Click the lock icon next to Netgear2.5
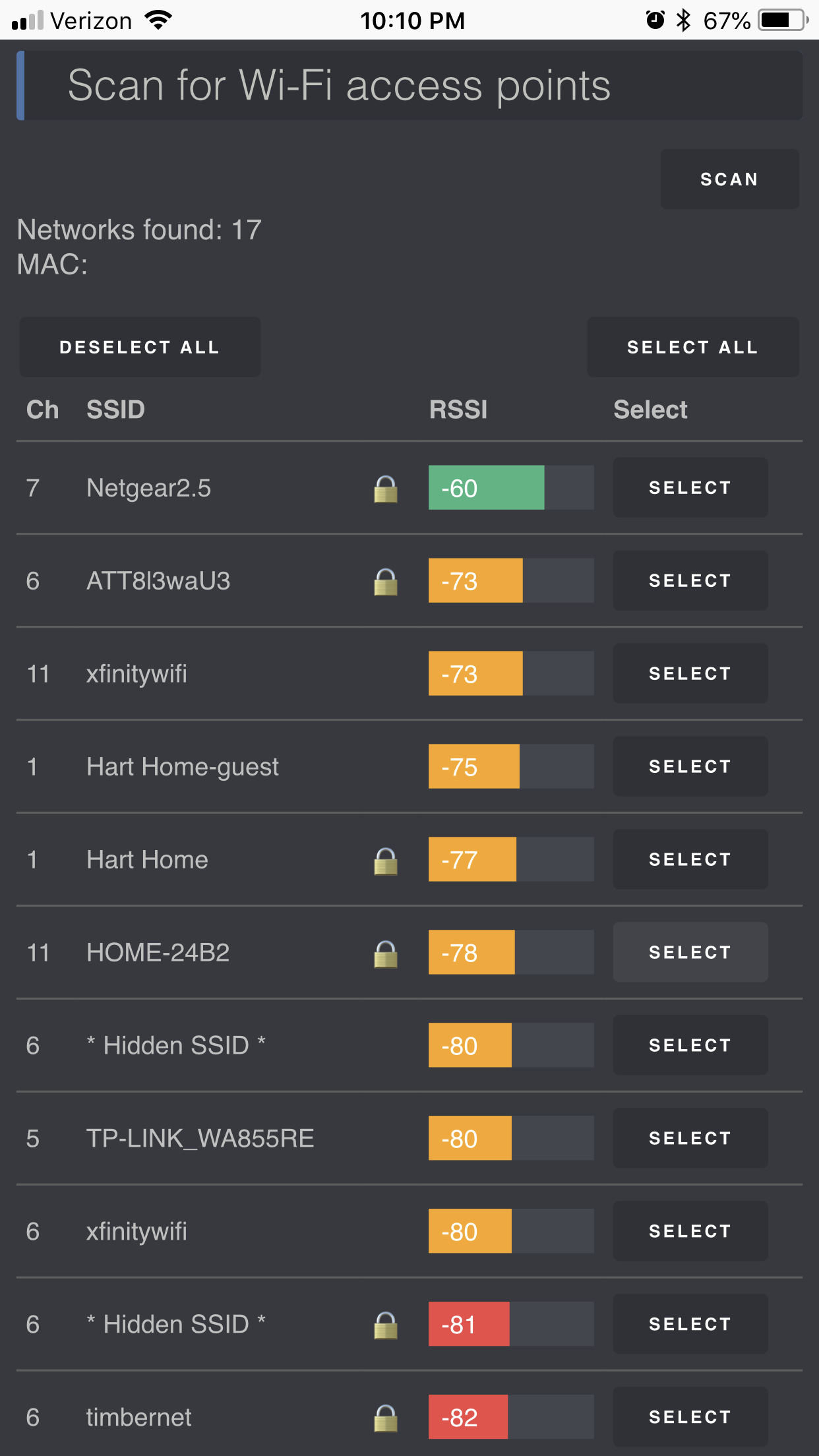Image resolution: width=819 pixels, height=1456 pixels. pyautogui.click(x=386, y=489)
